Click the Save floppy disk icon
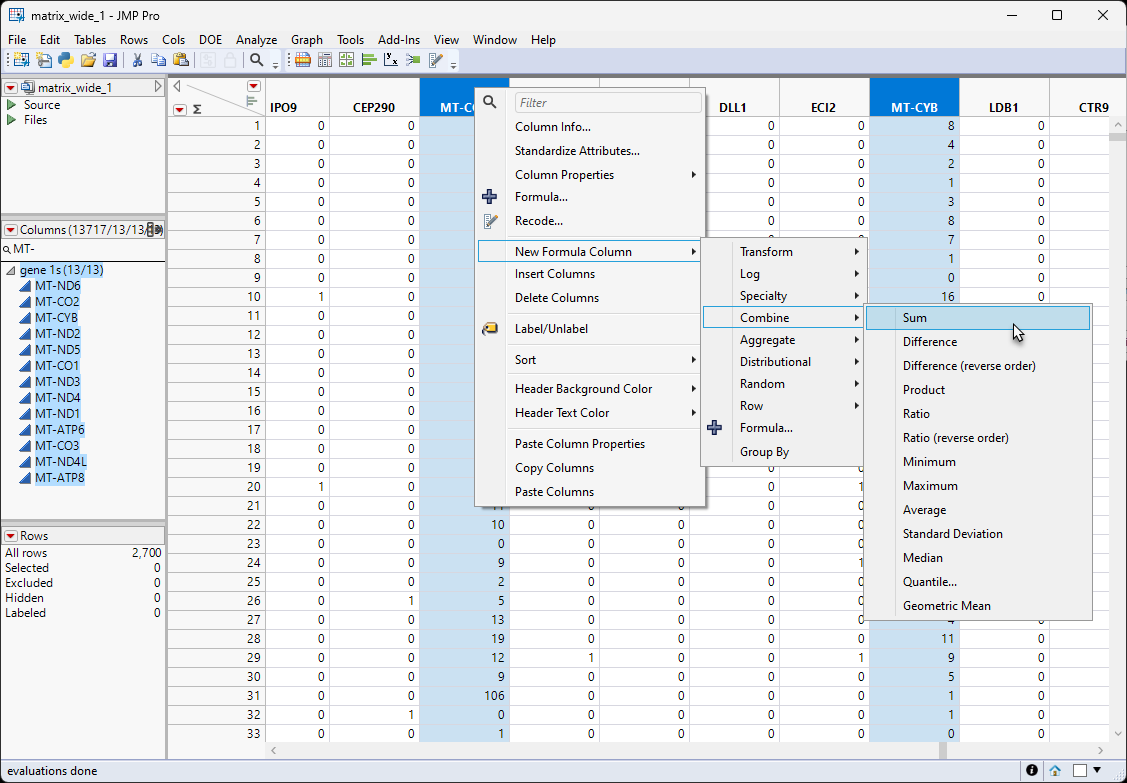Image resolution: width=1127 pixels, height=783 pixels. (110, 60)
